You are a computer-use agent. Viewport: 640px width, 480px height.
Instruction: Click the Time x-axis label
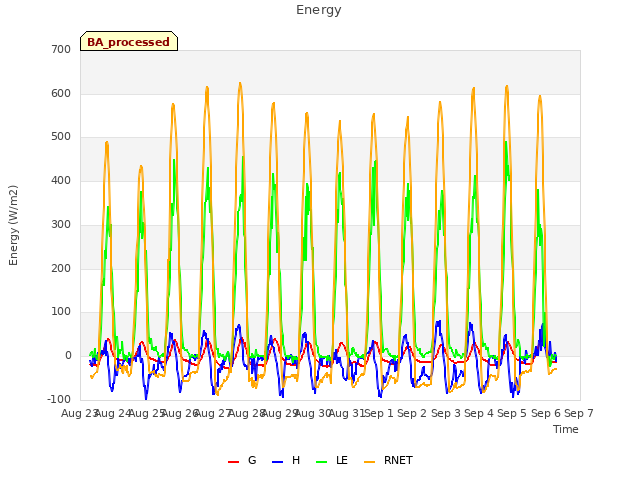[x=566, y=429]
